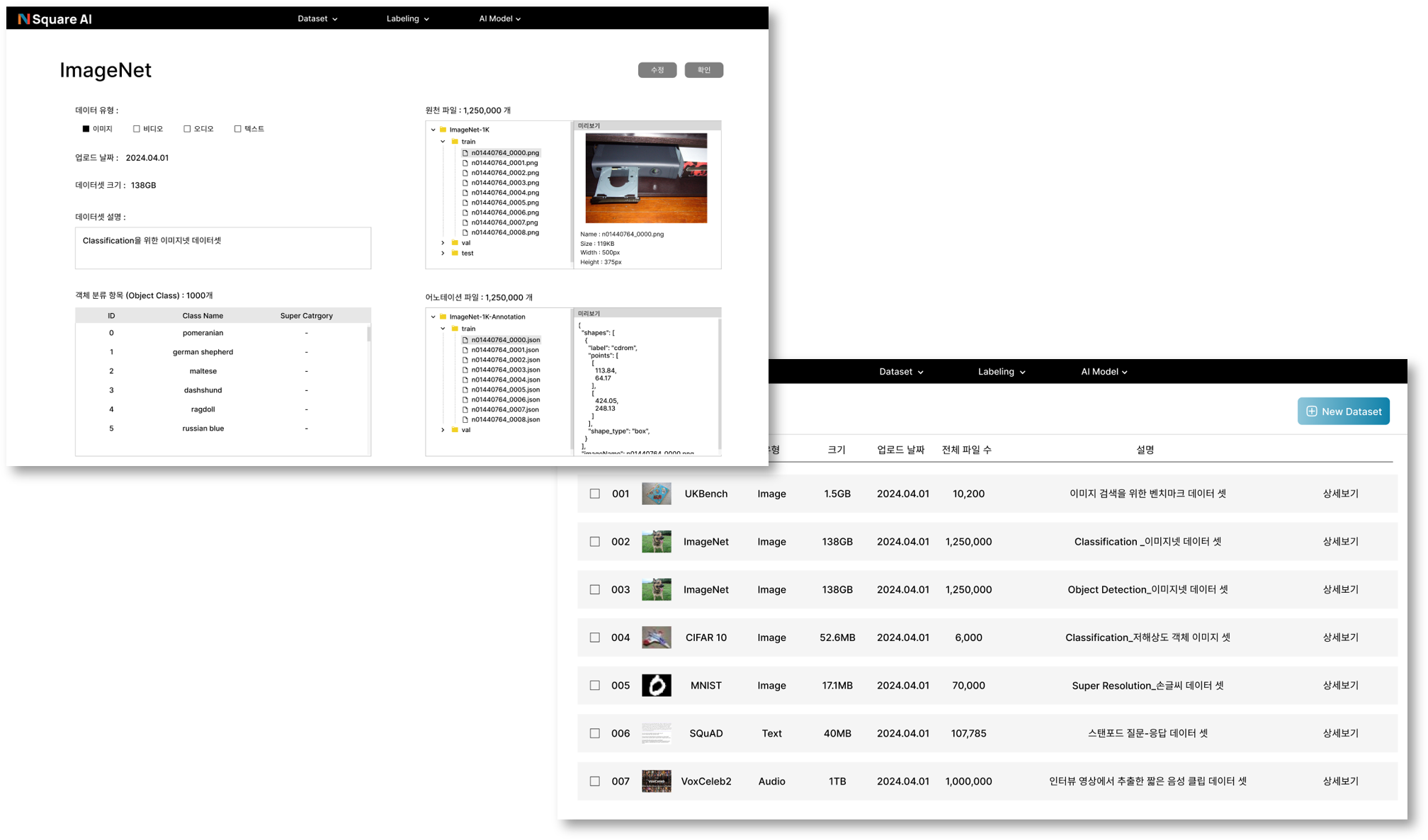This screenshot has height=840, width=1428.
Task: Select n01440764_0001.png in file tree
Action: [x=504, y=163]
